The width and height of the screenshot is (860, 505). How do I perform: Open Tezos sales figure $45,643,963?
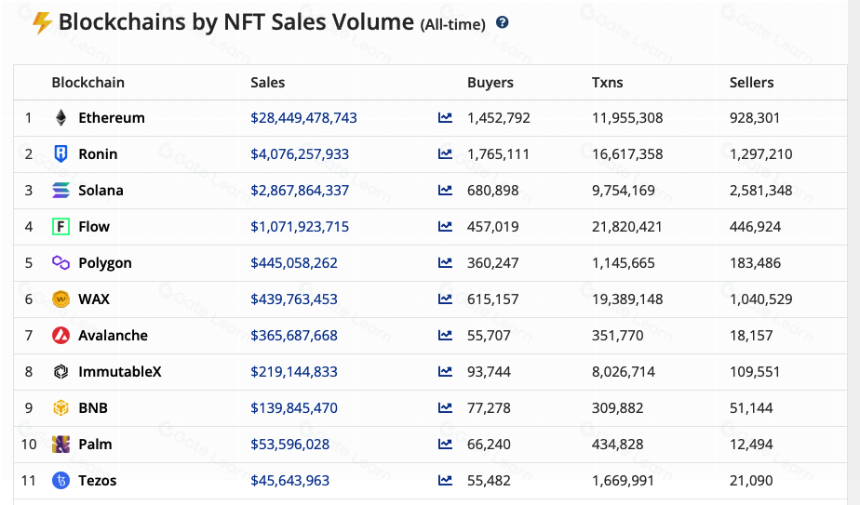click(x=290, y=480)
